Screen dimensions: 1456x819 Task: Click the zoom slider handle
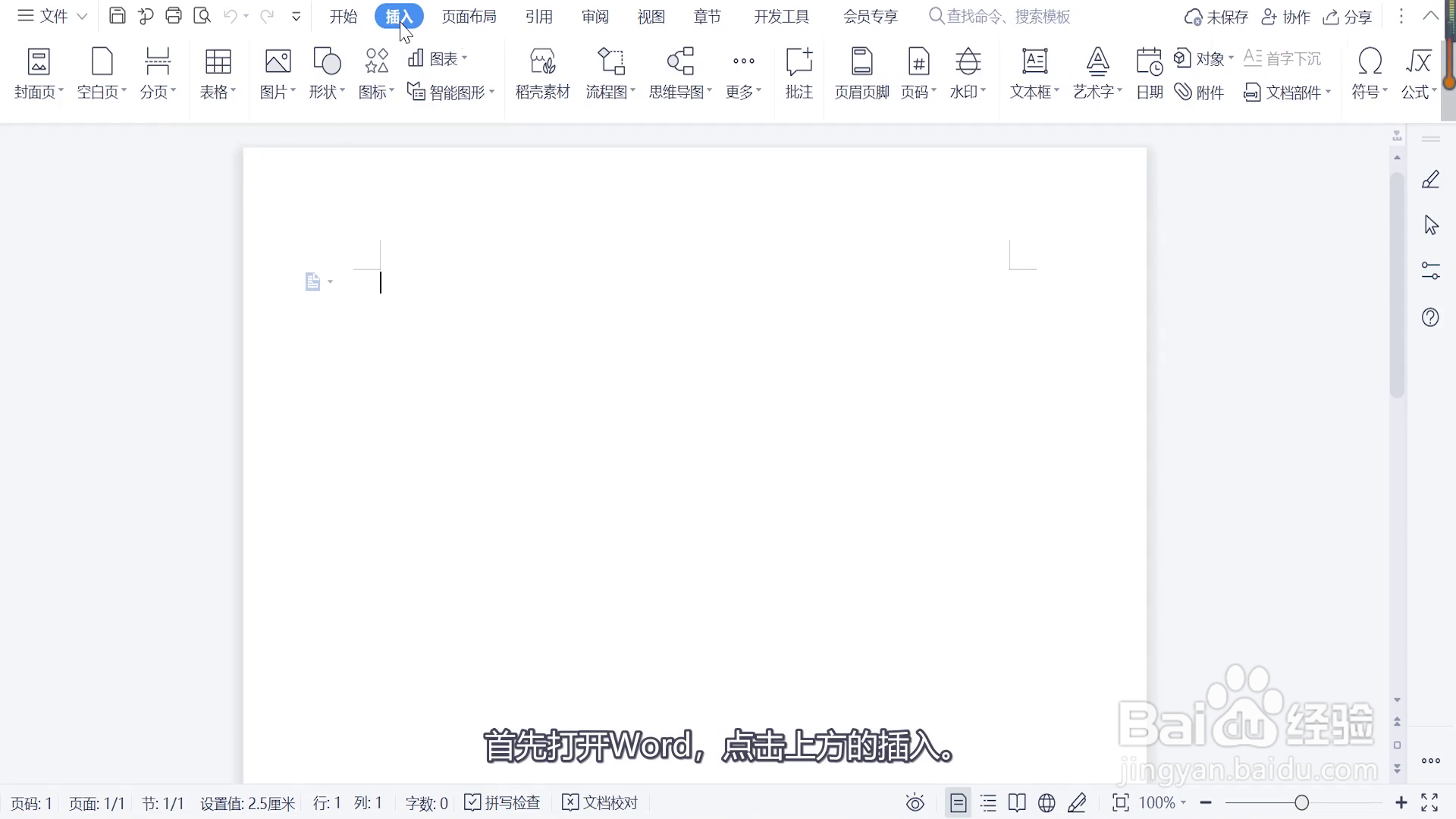(1302, 802)
